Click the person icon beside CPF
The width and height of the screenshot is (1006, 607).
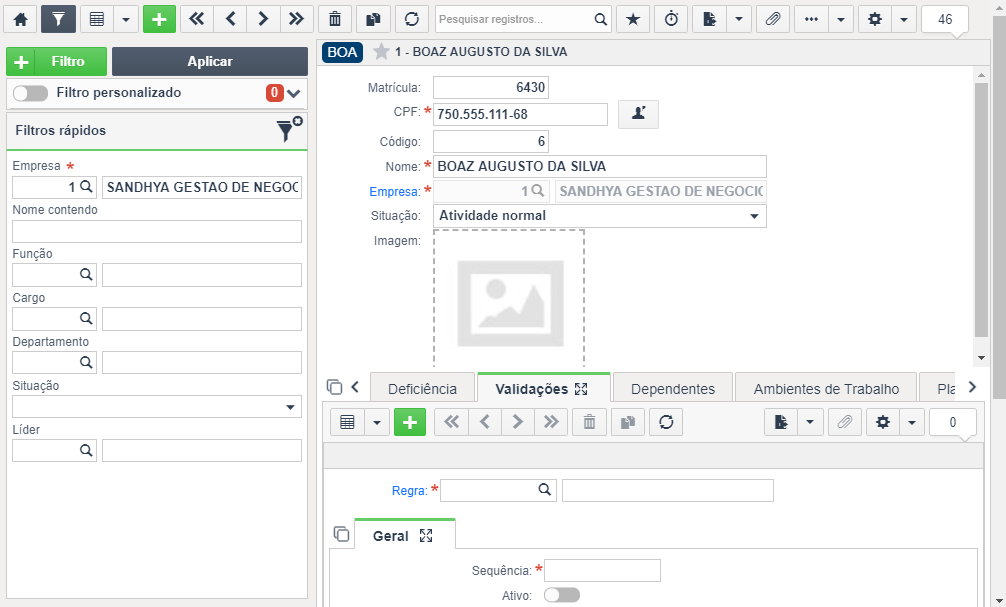tap(638, 114)
